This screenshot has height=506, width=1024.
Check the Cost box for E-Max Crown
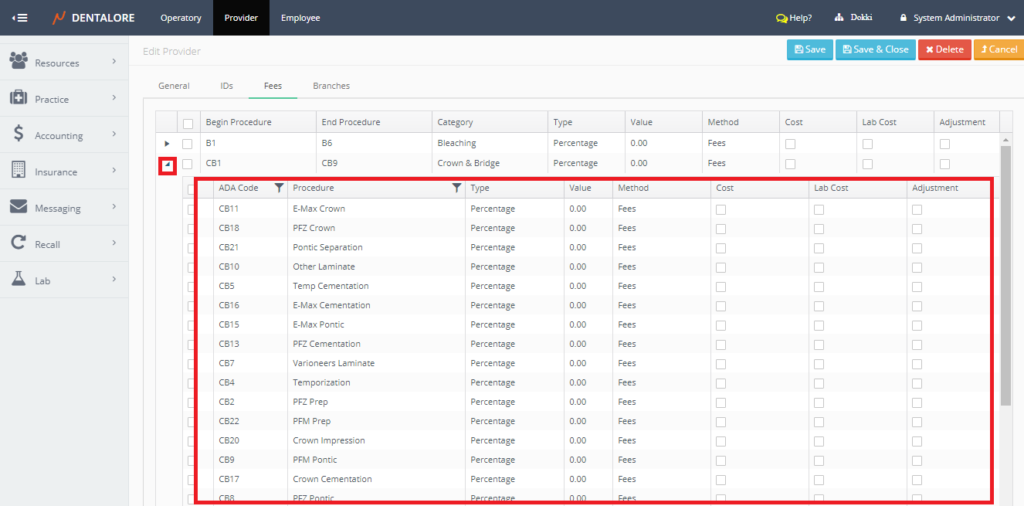tap(721, 209)
